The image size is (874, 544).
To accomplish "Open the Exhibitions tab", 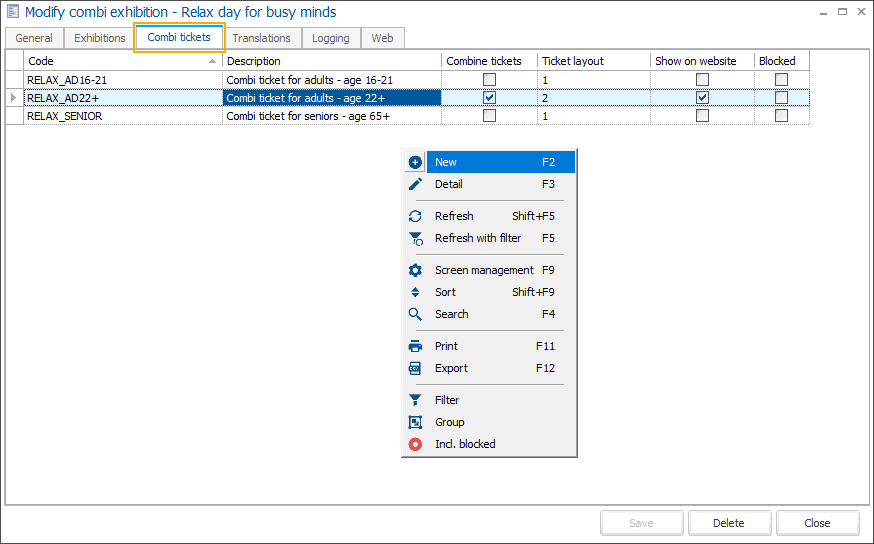I will tap(100, 38).
